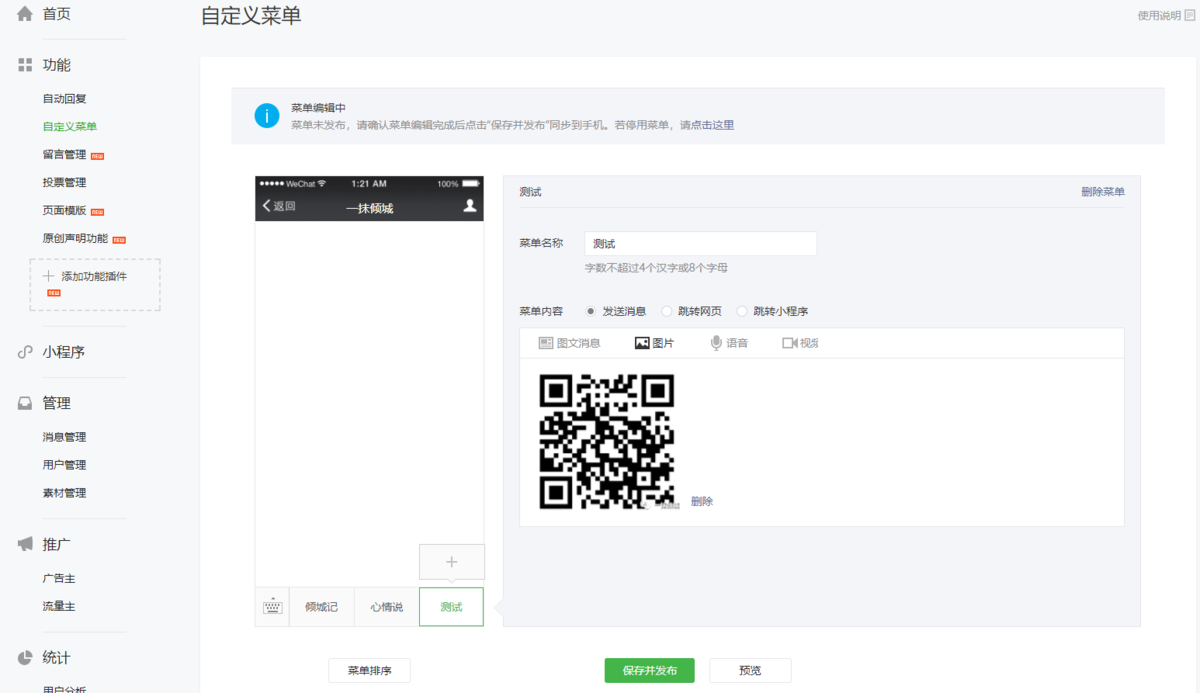Open 原创声明功能 in the sidebar
Viewport: 1200px width, 693px height.
(75, 239)
